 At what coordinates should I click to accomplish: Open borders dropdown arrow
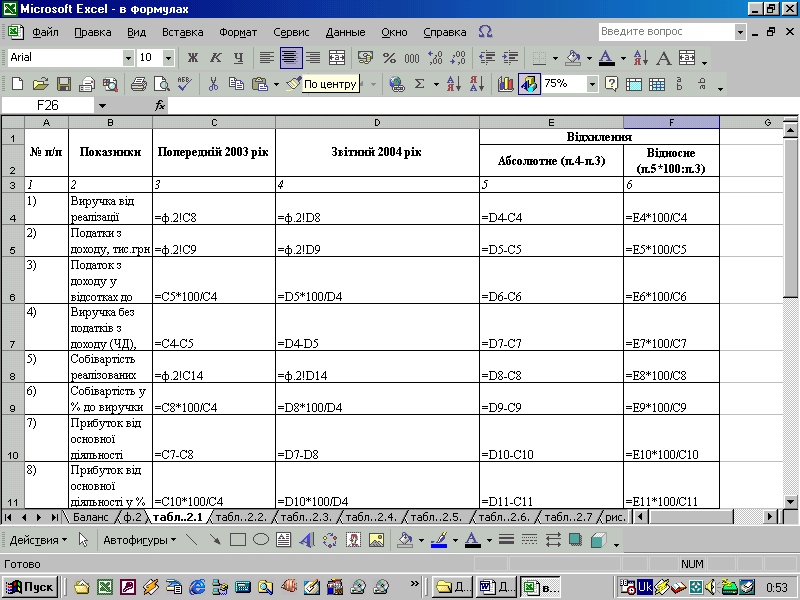click(x=555, y=59)
